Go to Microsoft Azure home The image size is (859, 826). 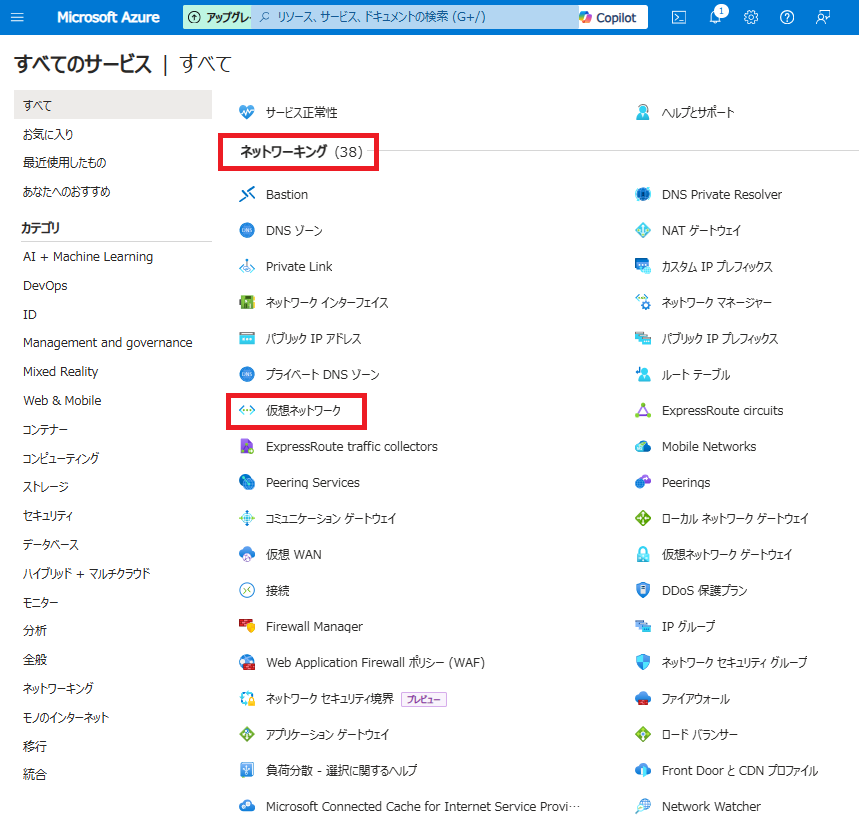108,18
